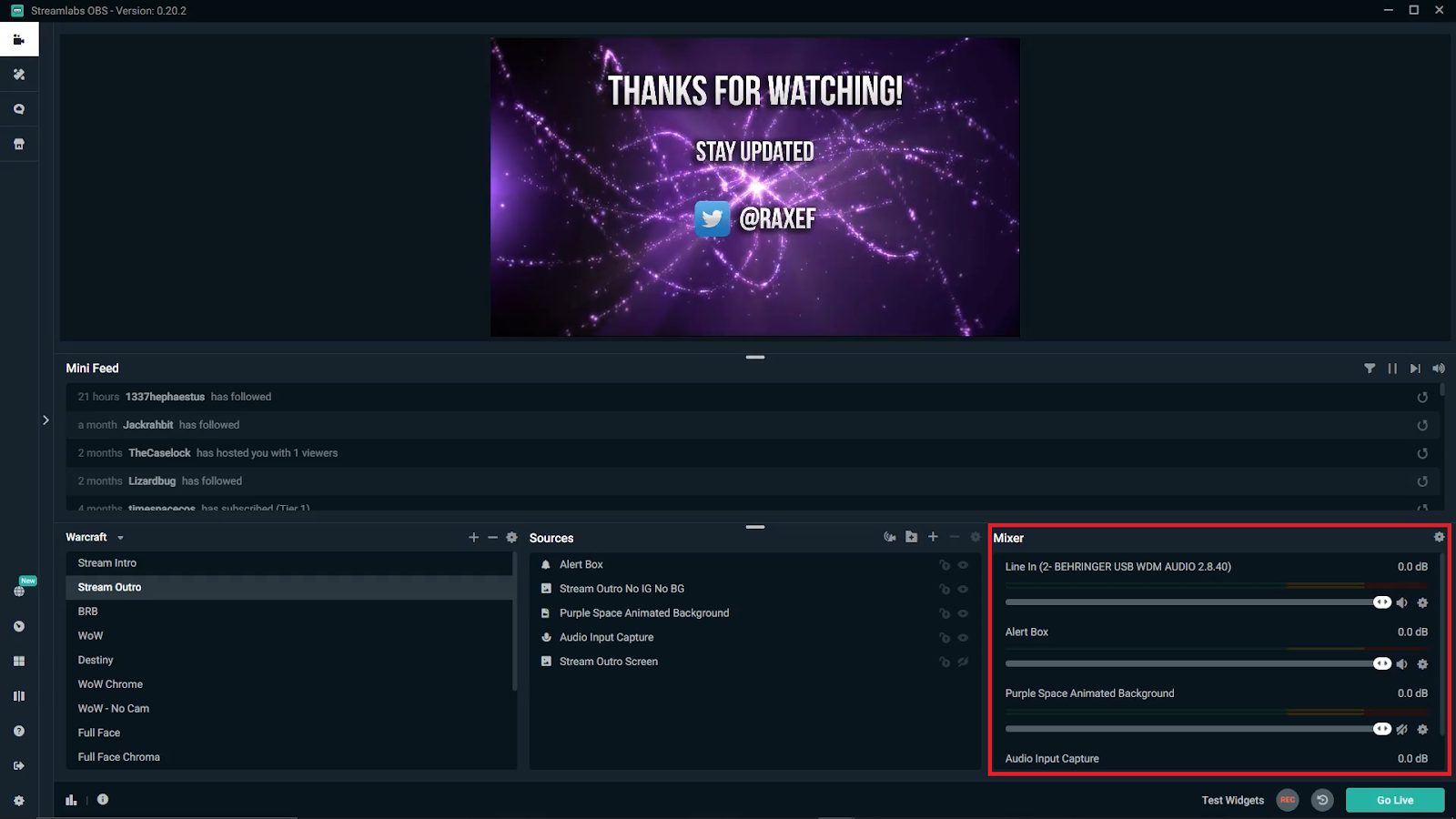The height and width of the screenshot is (819, 1456).
Task: Adjust the Line In volume slider
Action: pyautogui.click(x=1198, y=602)
